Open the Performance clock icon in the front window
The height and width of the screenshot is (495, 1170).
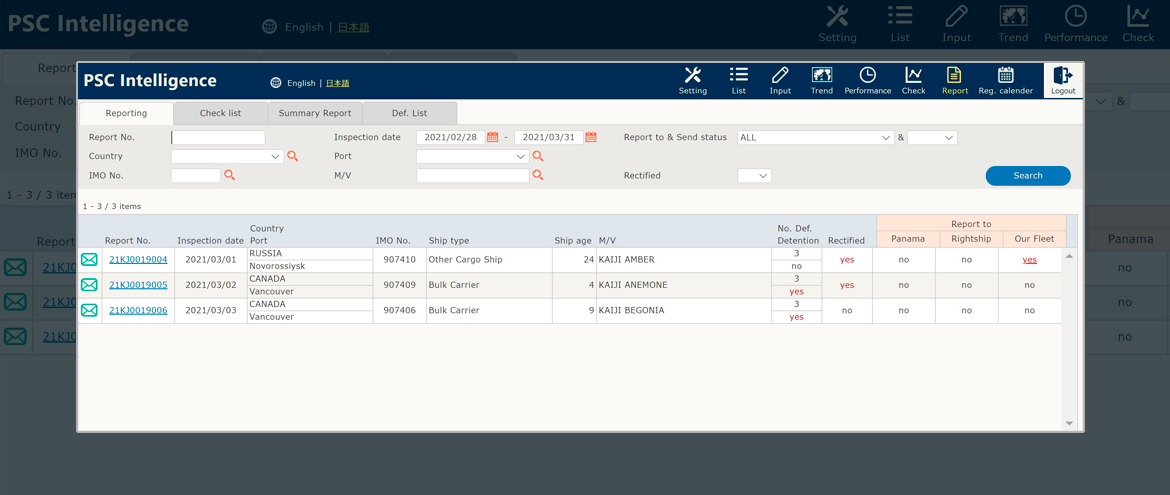[868, 75]
